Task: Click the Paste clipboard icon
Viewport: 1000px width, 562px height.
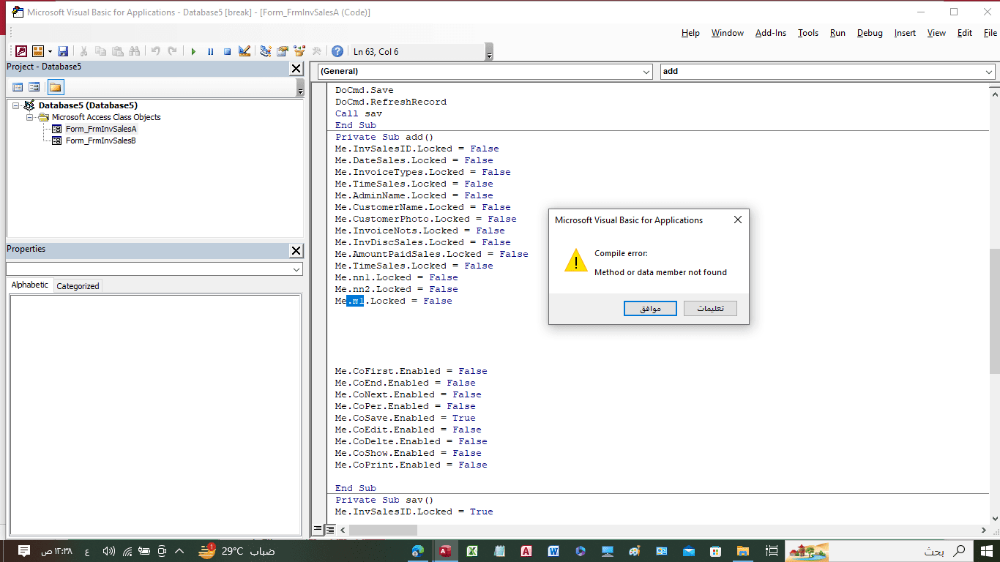Action: point(117,51)
